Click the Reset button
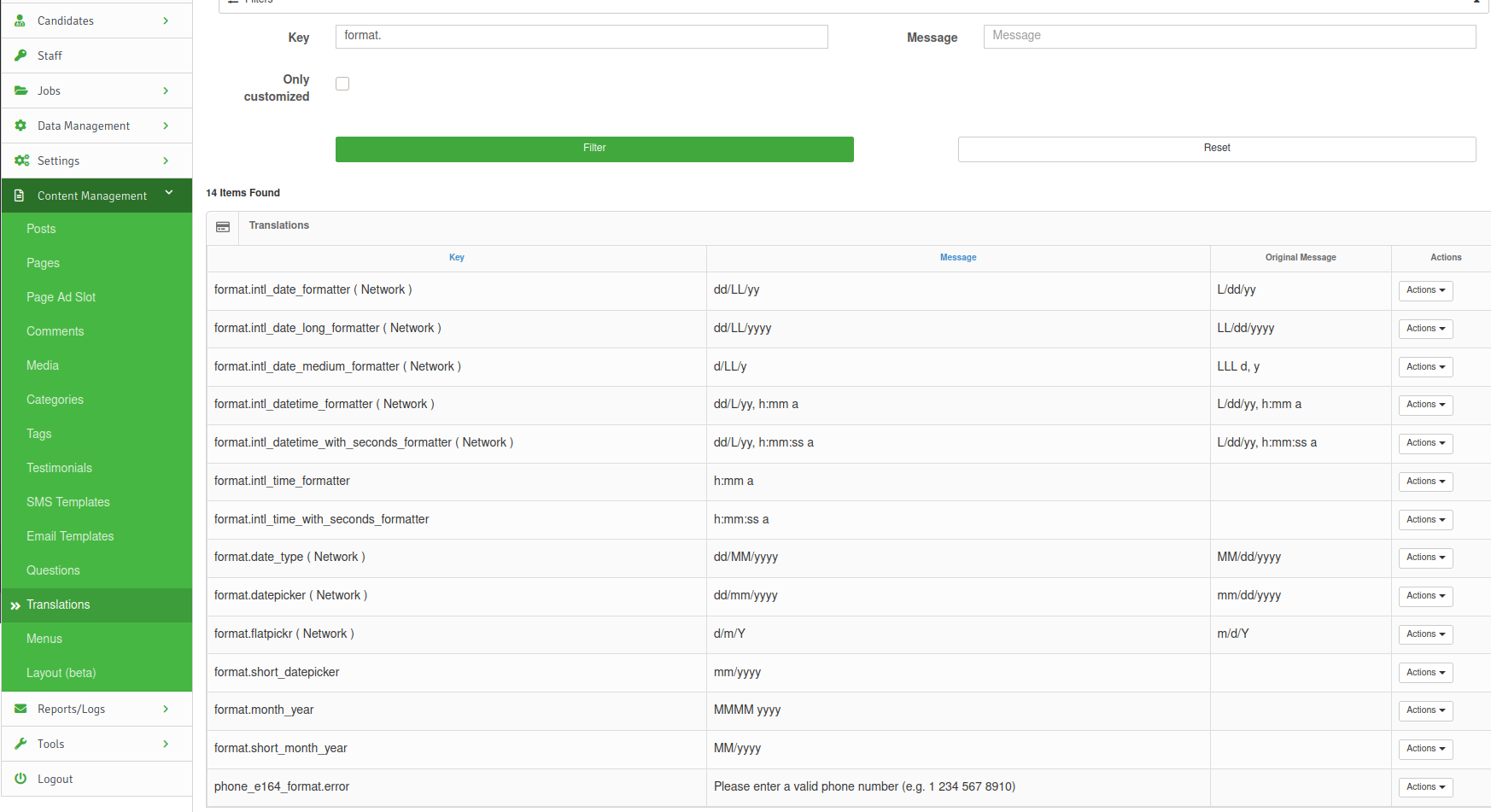 coord(1217,149)
